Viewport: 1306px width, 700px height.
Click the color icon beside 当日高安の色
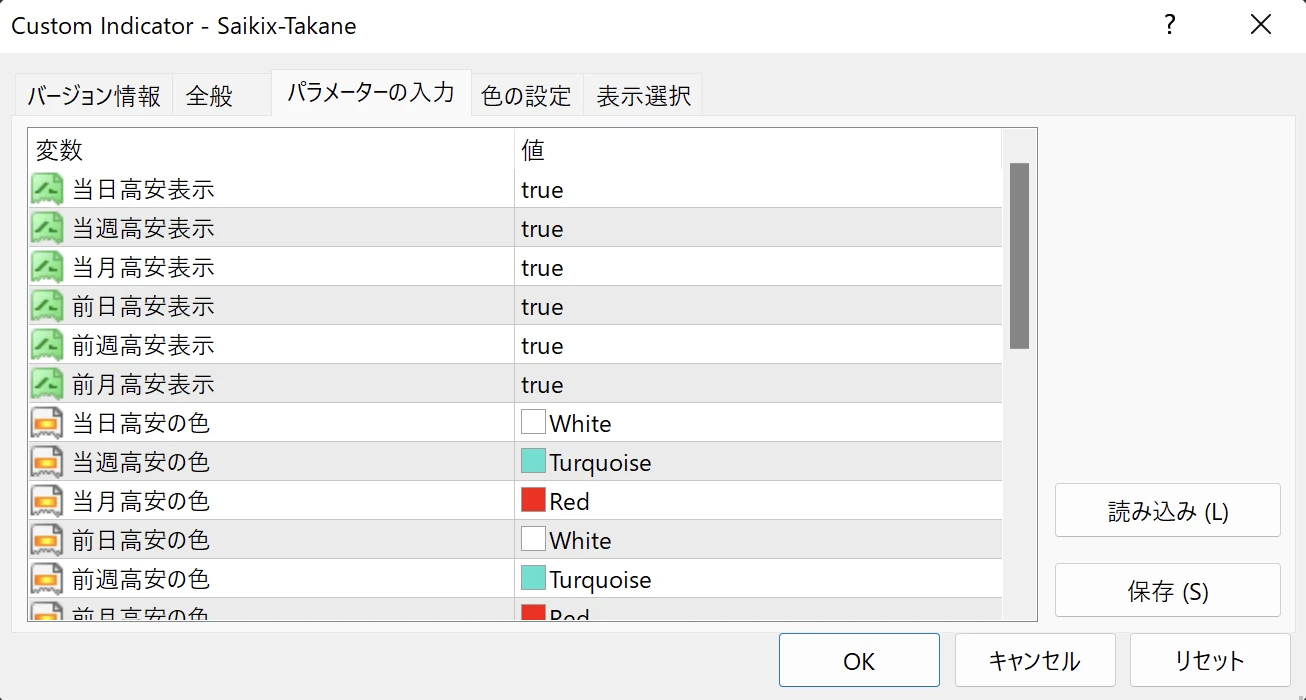(47, 423)
